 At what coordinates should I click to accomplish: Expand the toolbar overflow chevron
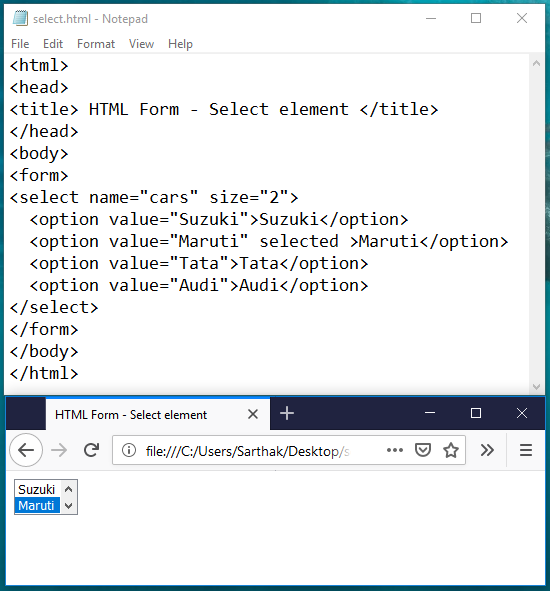(487, 450)
